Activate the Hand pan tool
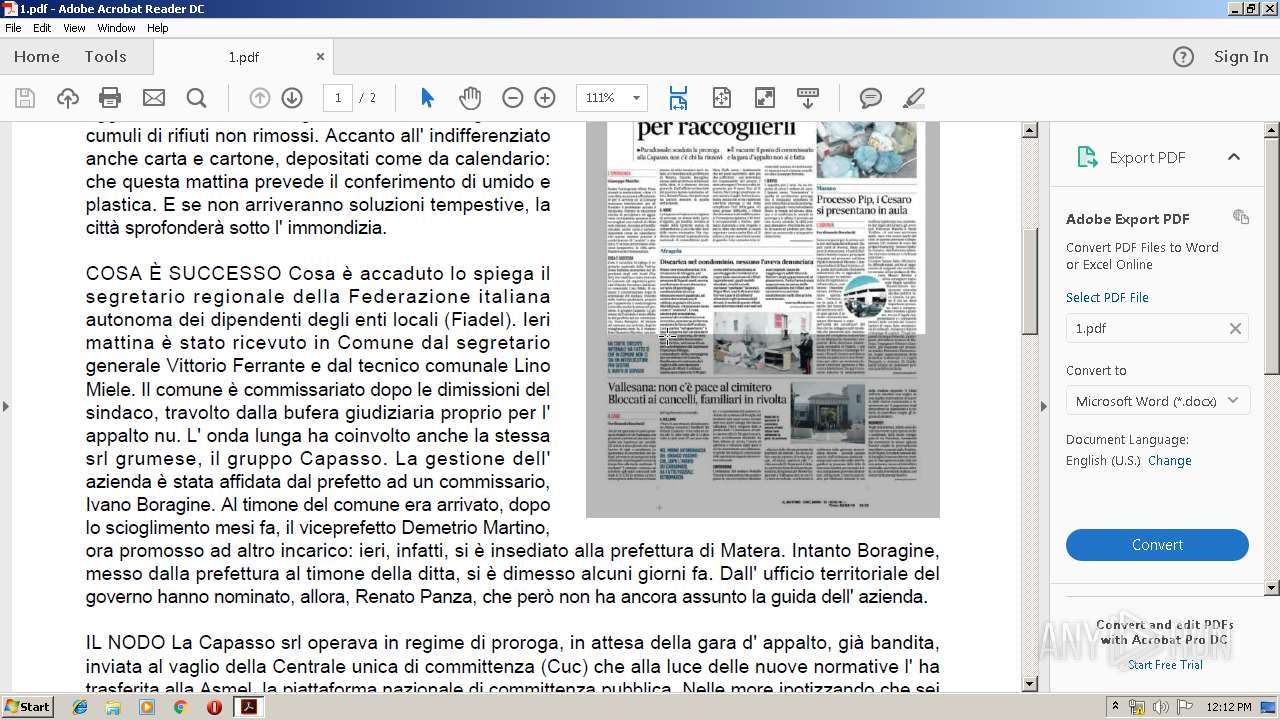Screen dimensions: 1280x720 click(x=470, y=98)
